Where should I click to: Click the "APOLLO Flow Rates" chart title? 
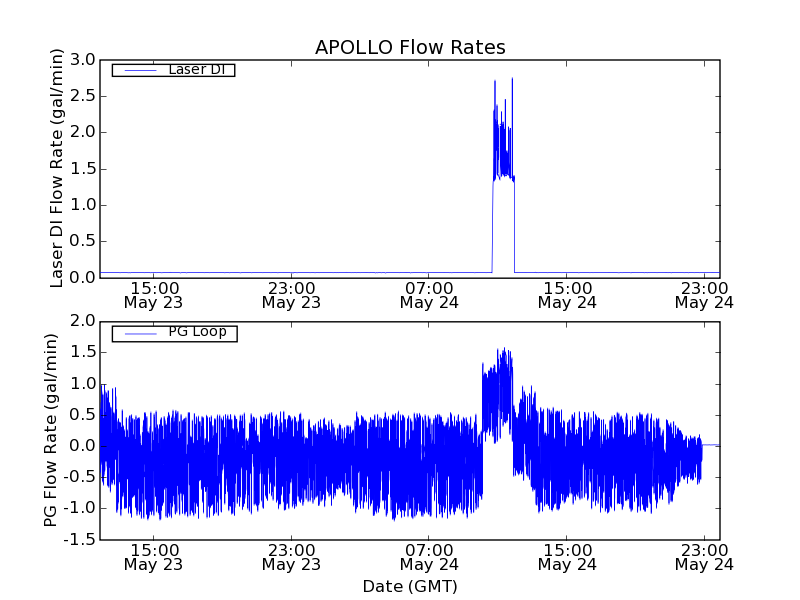[x=410, y=48]
